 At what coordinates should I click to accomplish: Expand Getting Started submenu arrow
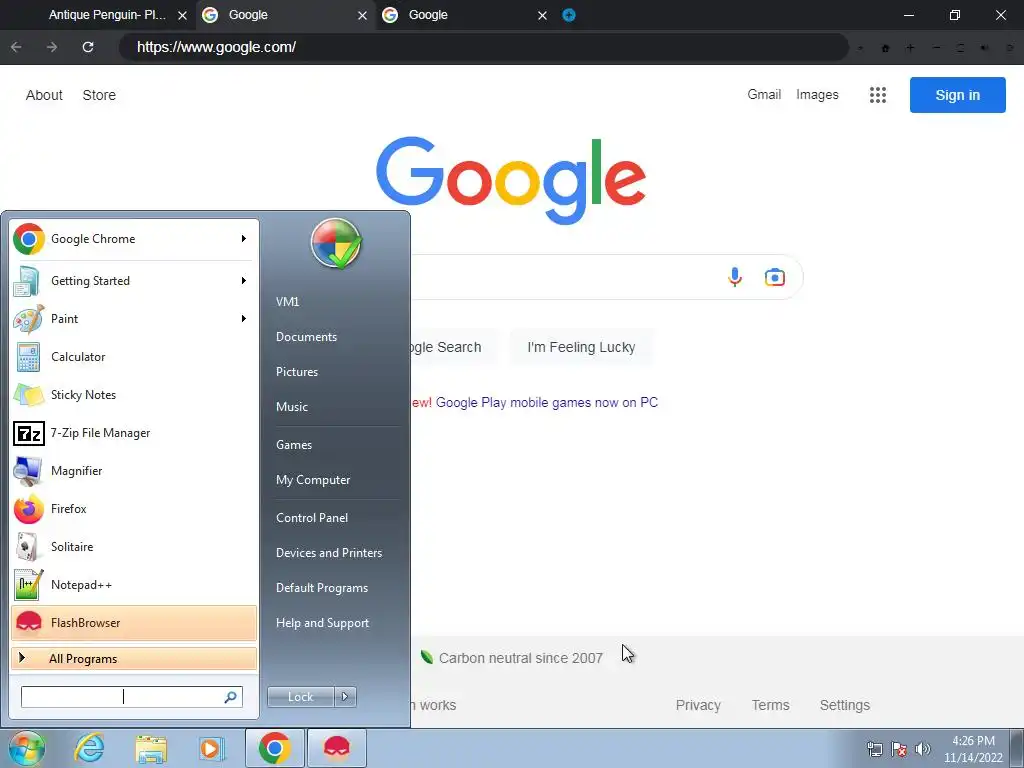[x=244, y=281]
